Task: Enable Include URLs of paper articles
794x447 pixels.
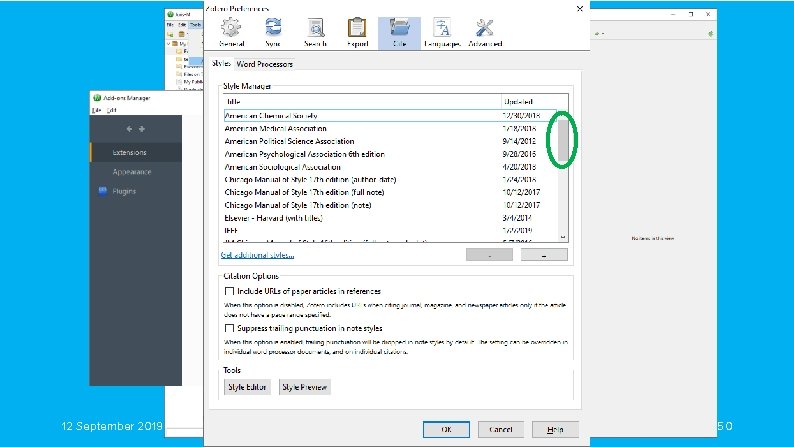Action: pyautogui.click(x=229, y=292)
